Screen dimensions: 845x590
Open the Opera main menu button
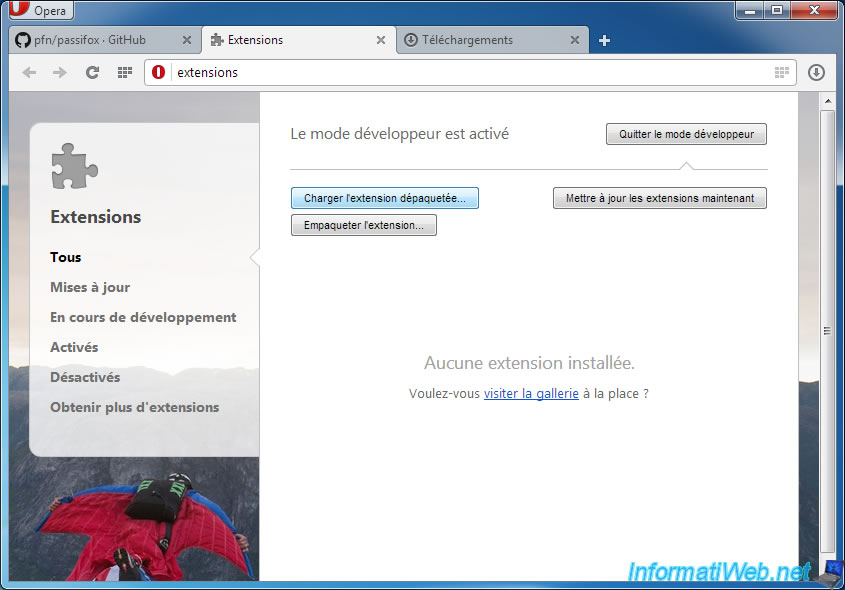coord(41,9)
